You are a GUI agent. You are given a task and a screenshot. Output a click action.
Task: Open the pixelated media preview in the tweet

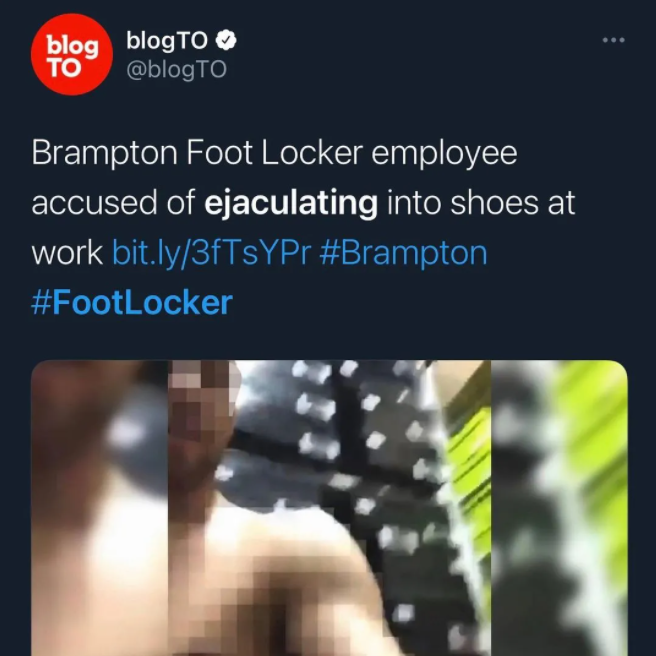[329, 508]
